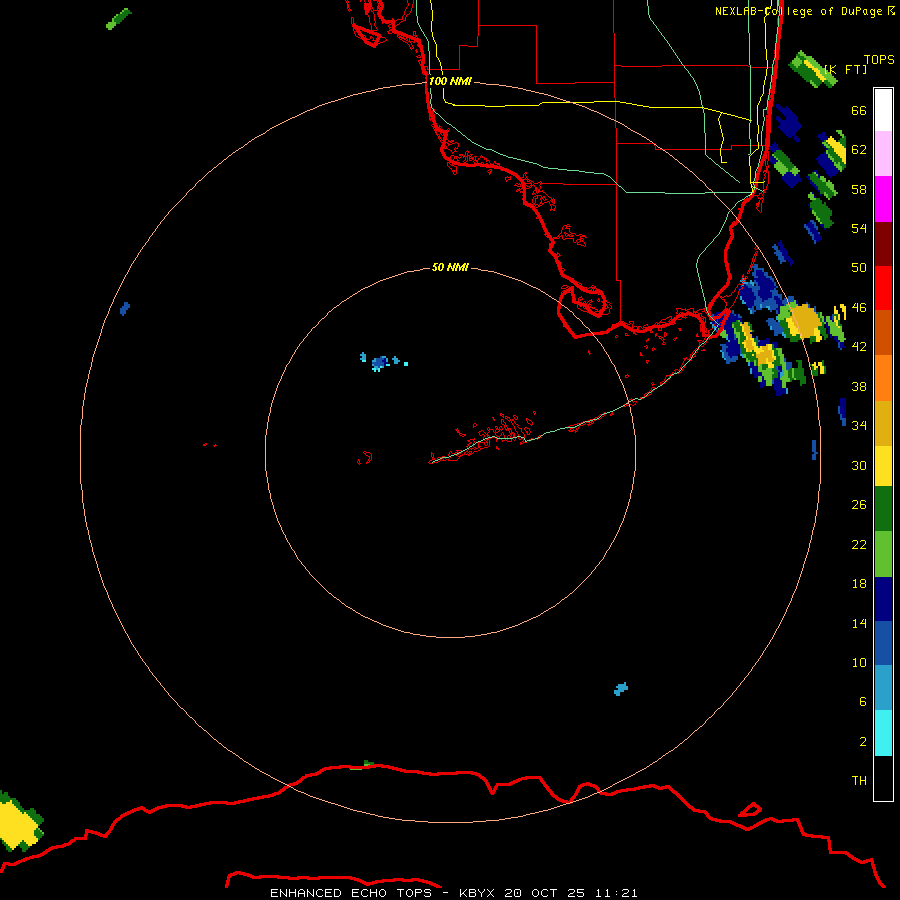Image resolution: width=900 pixels, height=900 pixels.
Task: Select the '50' scale label
Action: click(859, 268)
